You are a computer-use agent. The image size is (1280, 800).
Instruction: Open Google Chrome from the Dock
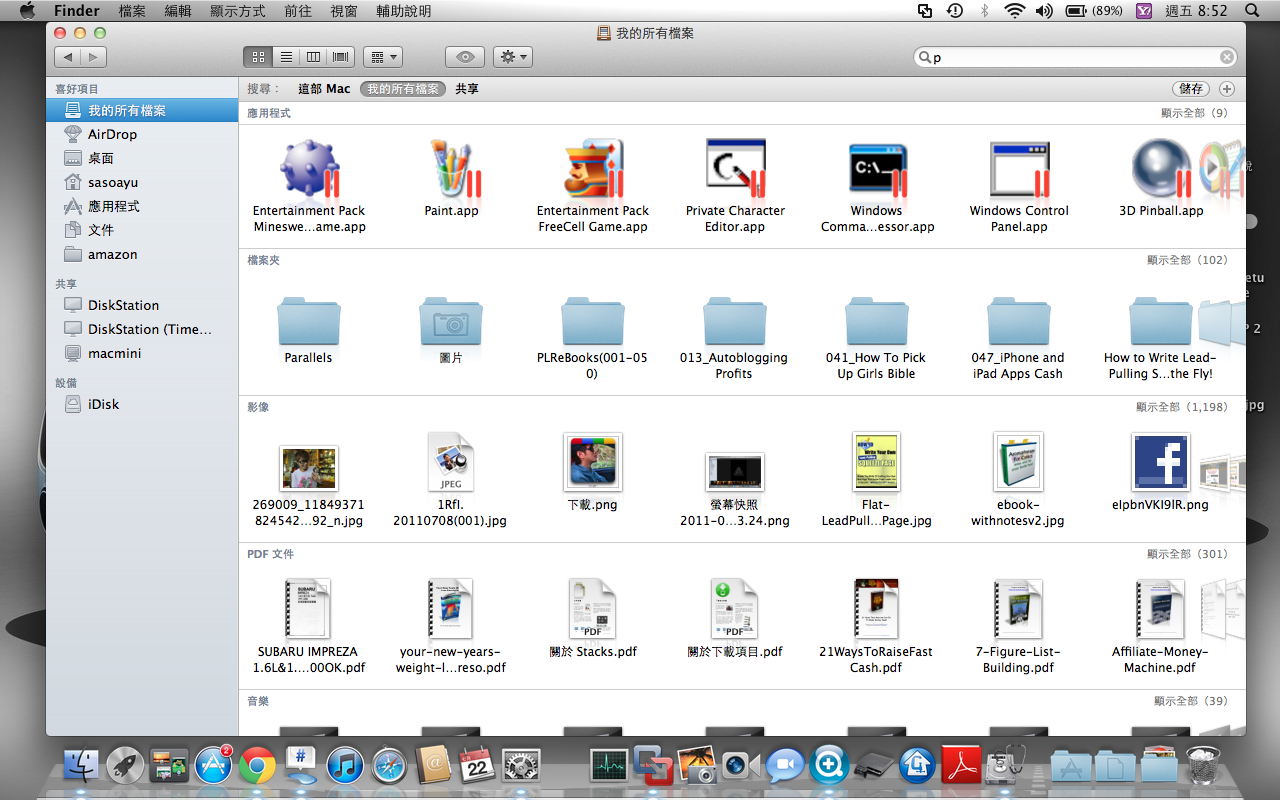pos(257,766)
